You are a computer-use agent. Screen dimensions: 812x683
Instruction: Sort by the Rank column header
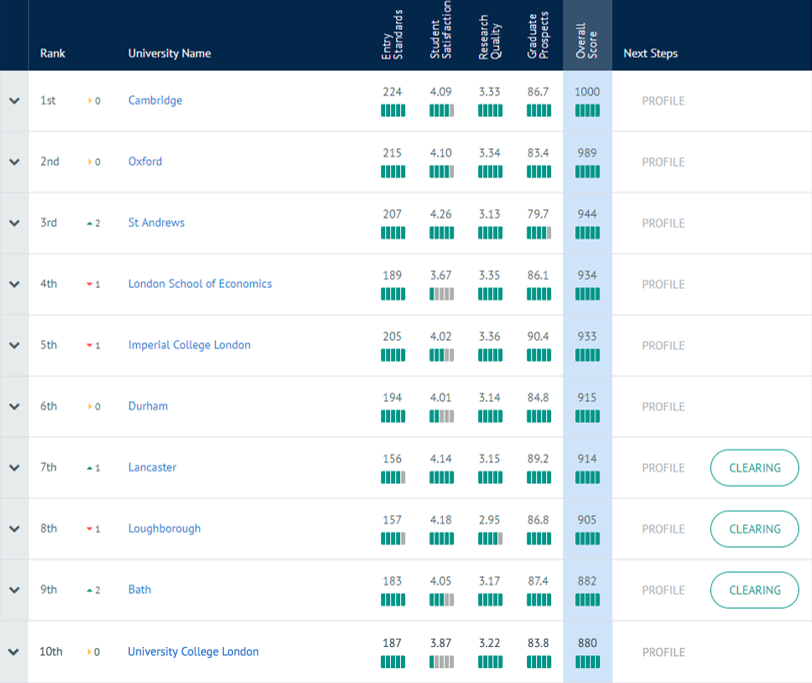(x=53, y=53)
